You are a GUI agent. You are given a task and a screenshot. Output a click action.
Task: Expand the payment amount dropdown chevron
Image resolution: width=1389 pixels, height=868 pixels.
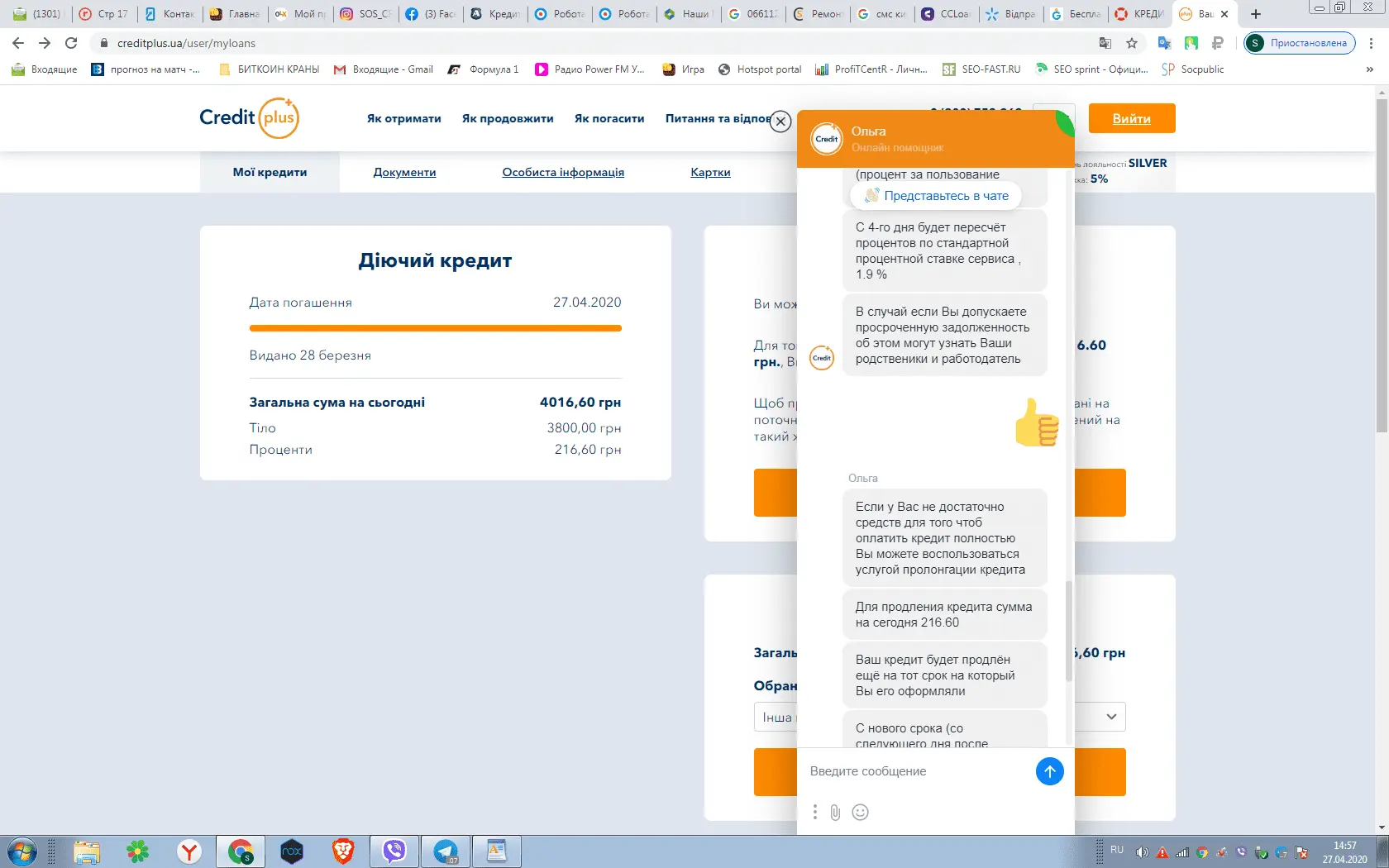pyautogui.click(x=1111, y=717)
